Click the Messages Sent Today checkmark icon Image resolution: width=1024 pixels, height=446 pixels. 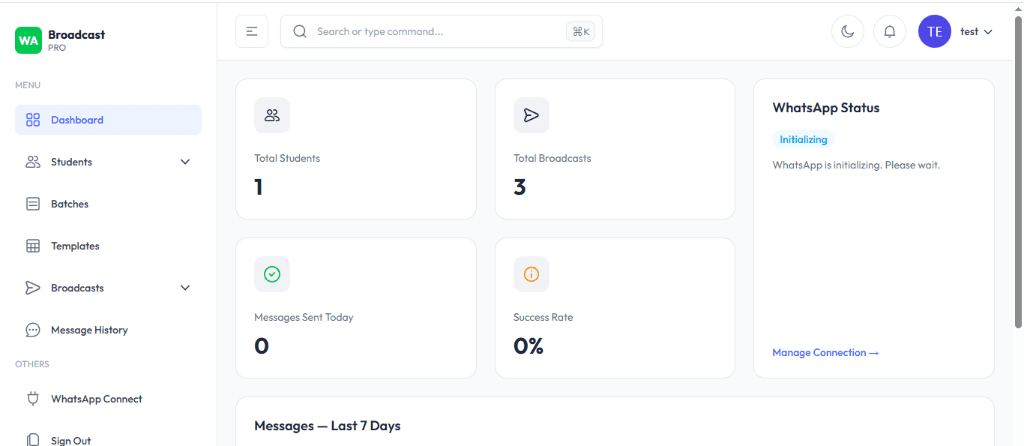click(272, 274)
